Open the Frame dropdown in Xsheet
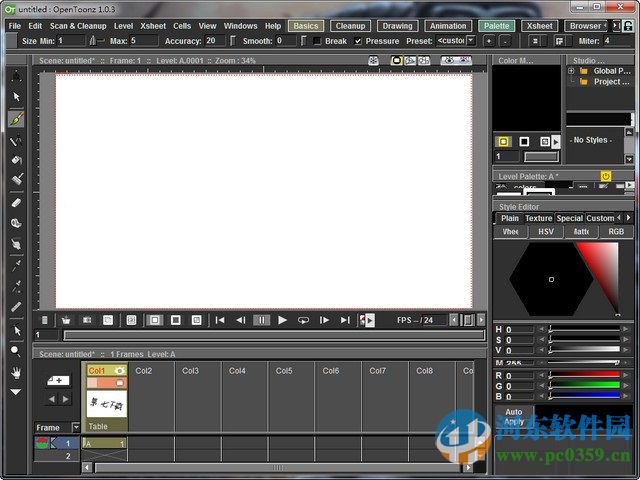 [76, 427]
